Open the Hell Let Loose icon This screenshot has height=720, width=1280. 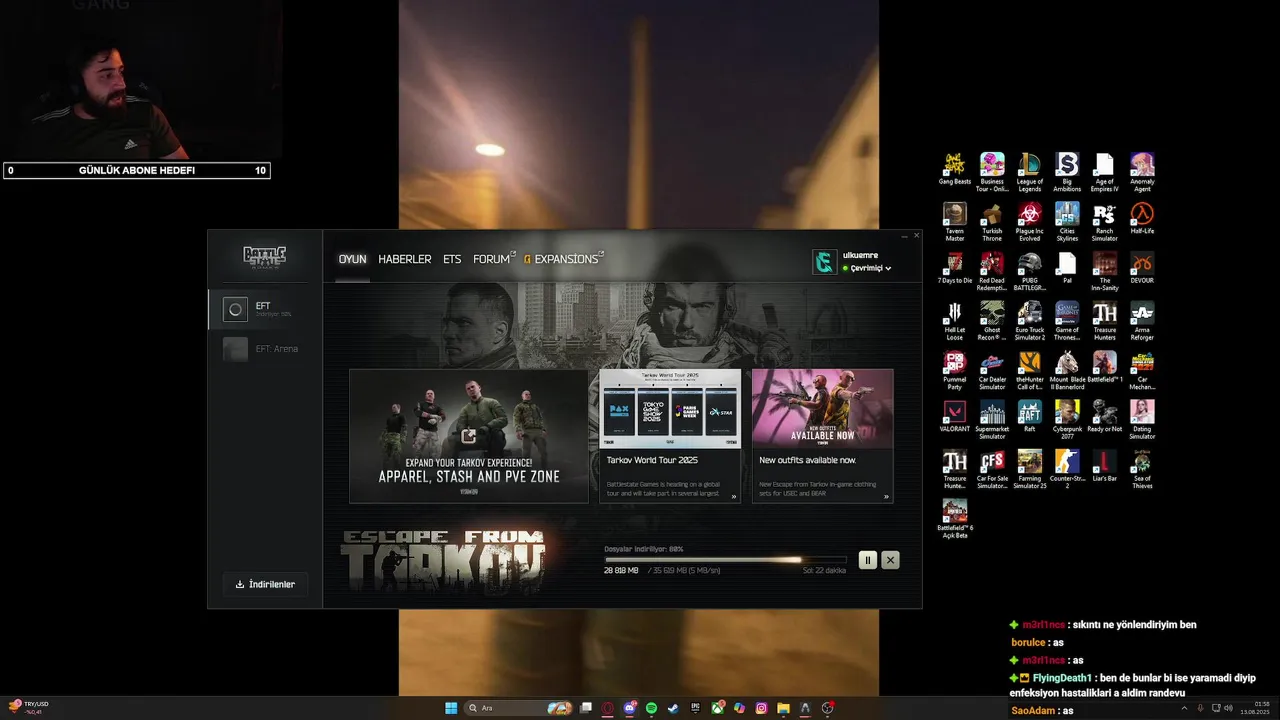pos(955,322)
